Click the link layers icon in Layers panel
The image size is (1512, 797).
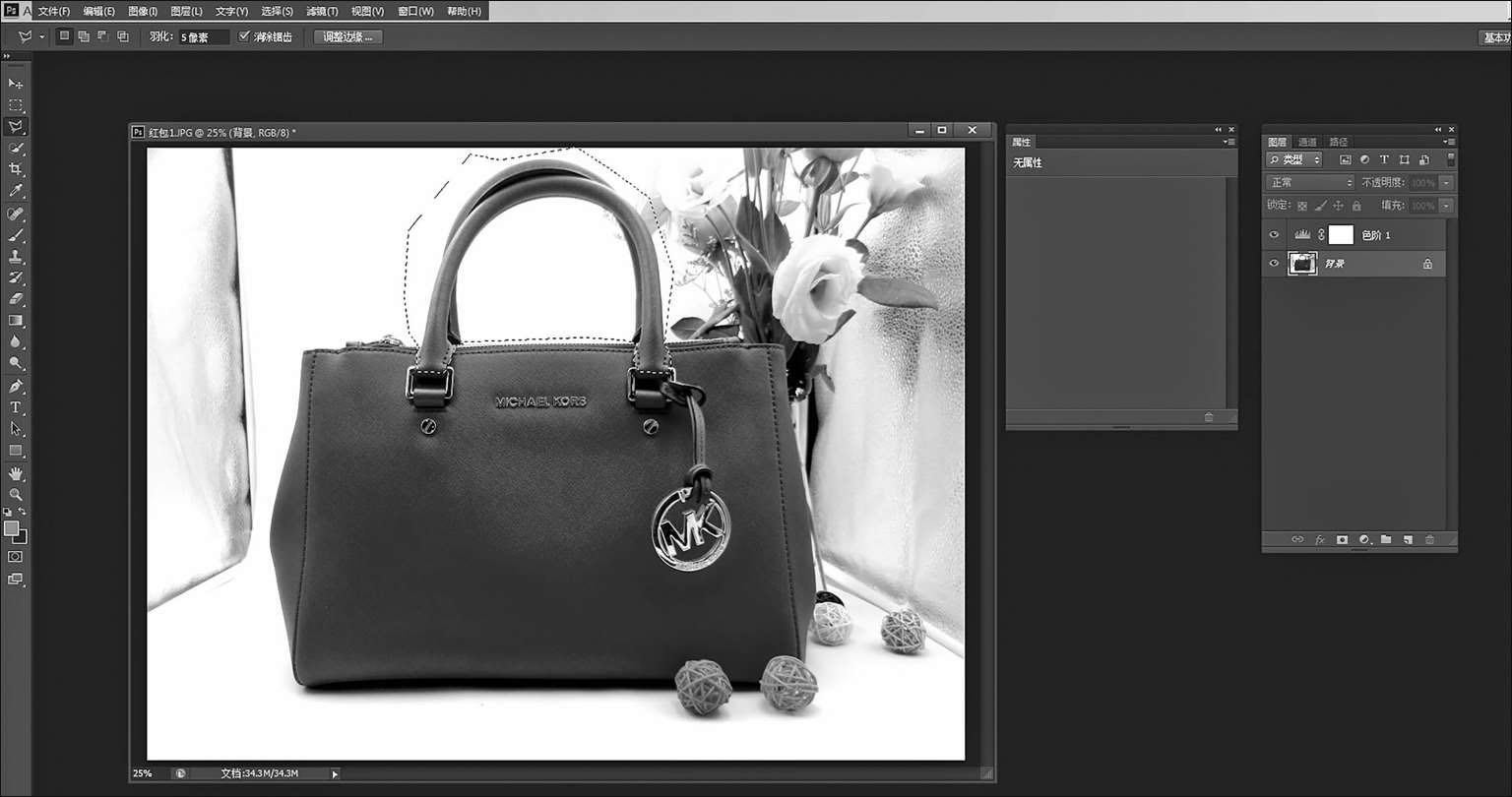point(1297,540)
